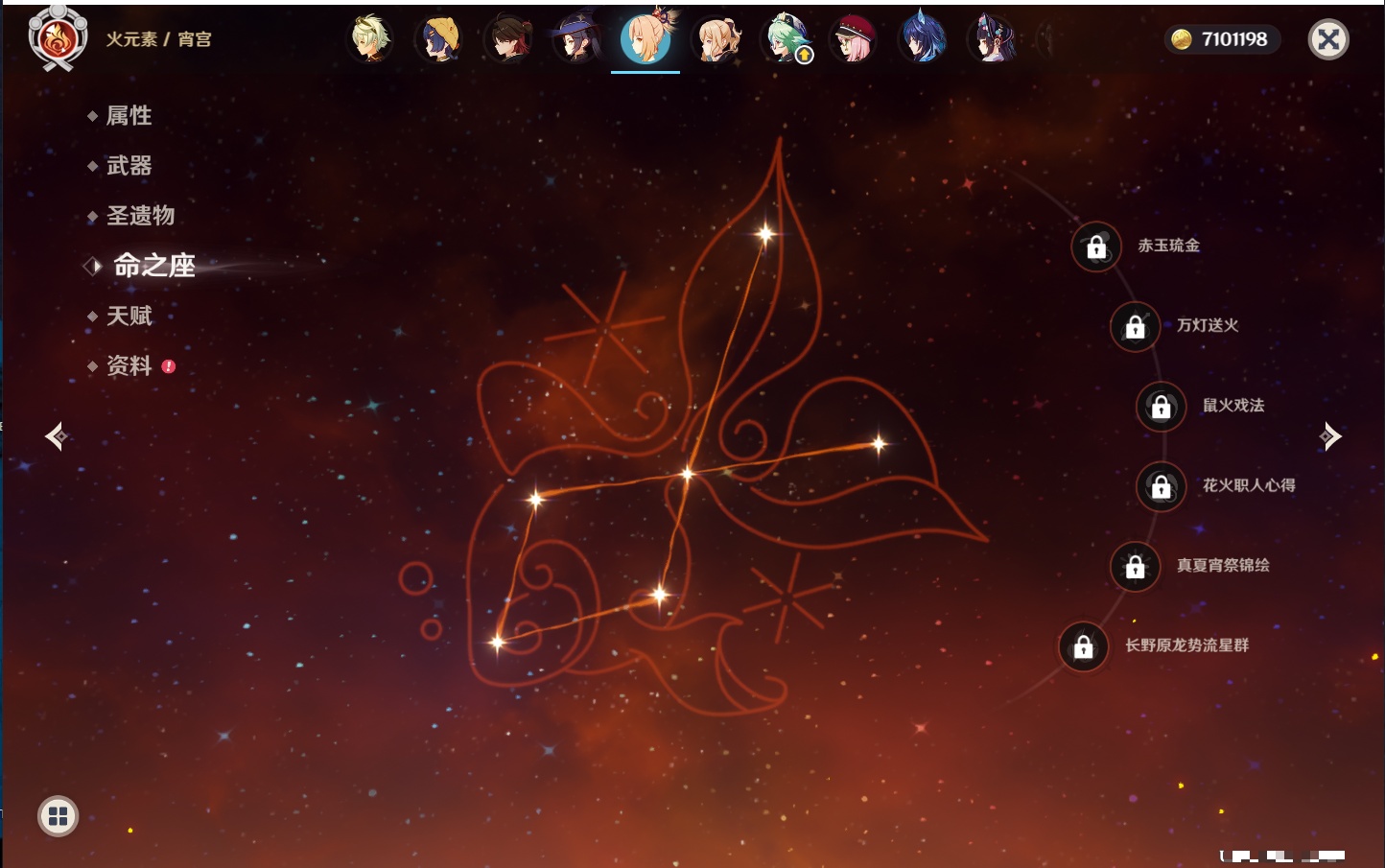Select the pale green-haired character avatar

pyautogui.click(x=369, y=39)
